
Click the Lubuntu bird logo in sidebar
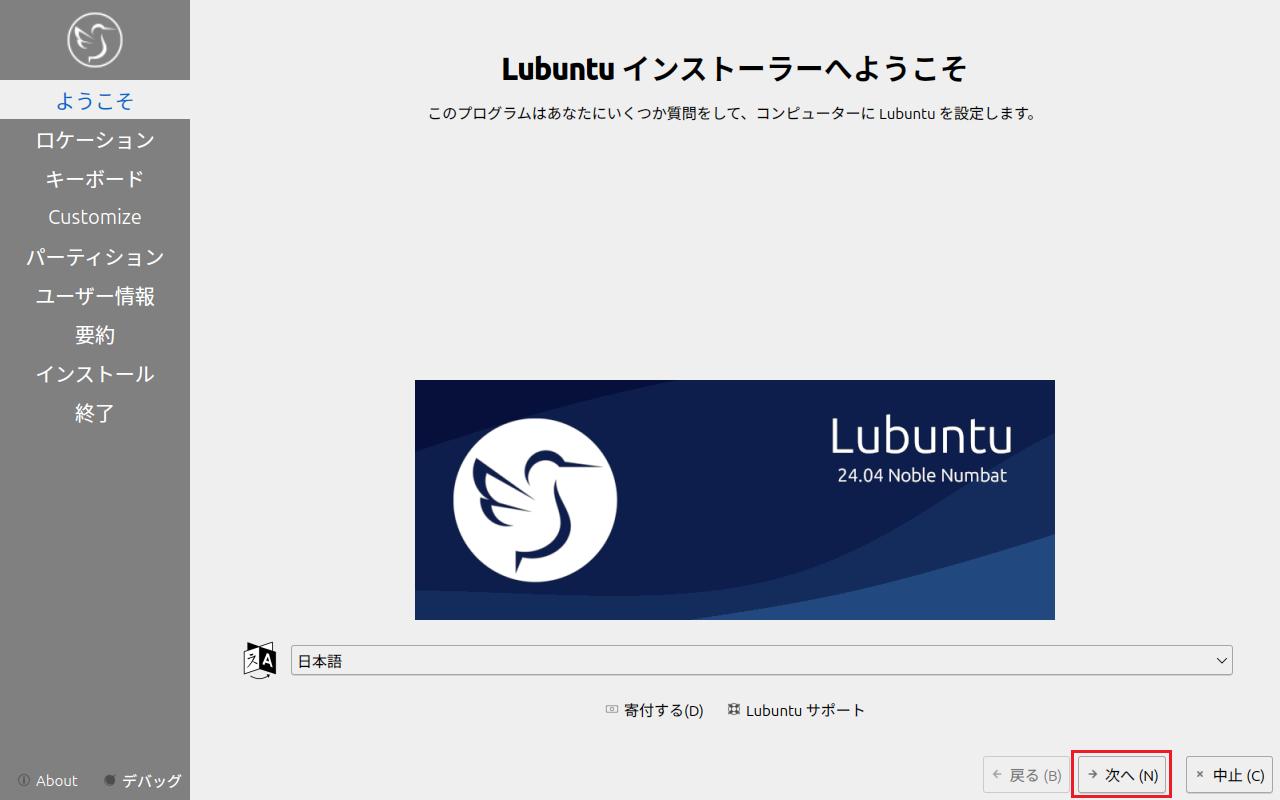click(x=95, y=40)
